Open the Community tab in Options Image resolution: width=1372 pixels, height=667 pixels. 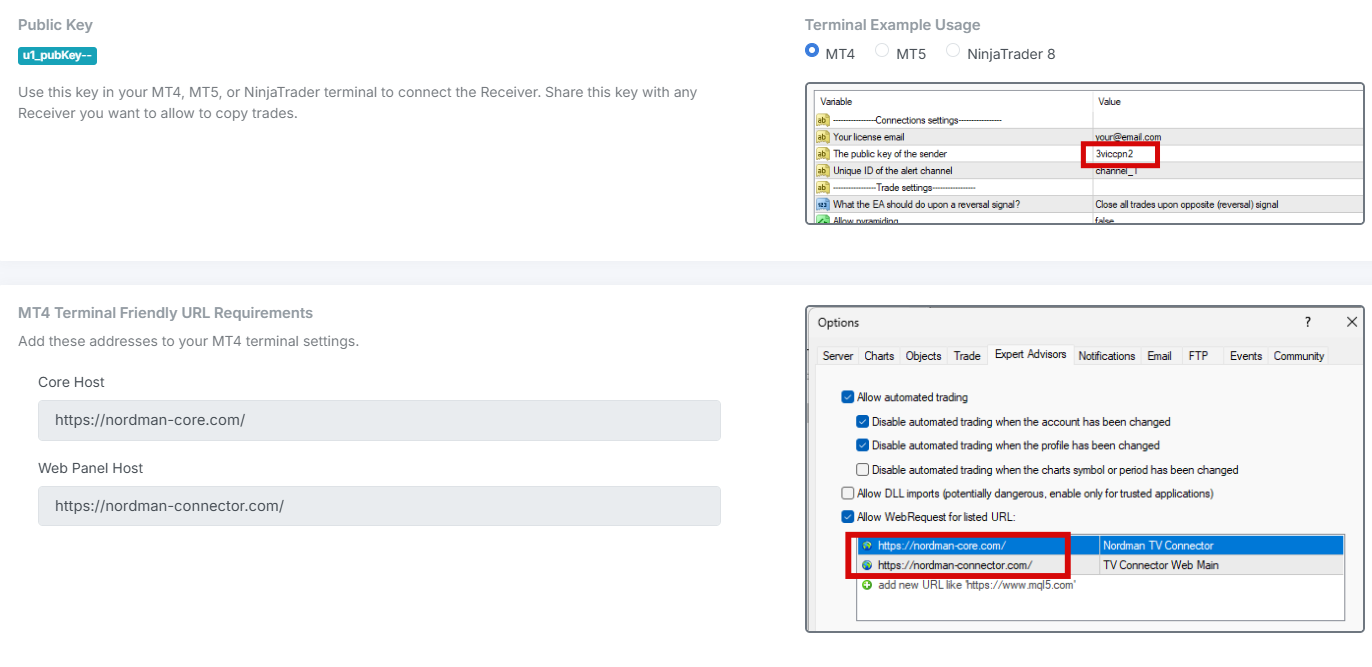(x=1299, y=356)
